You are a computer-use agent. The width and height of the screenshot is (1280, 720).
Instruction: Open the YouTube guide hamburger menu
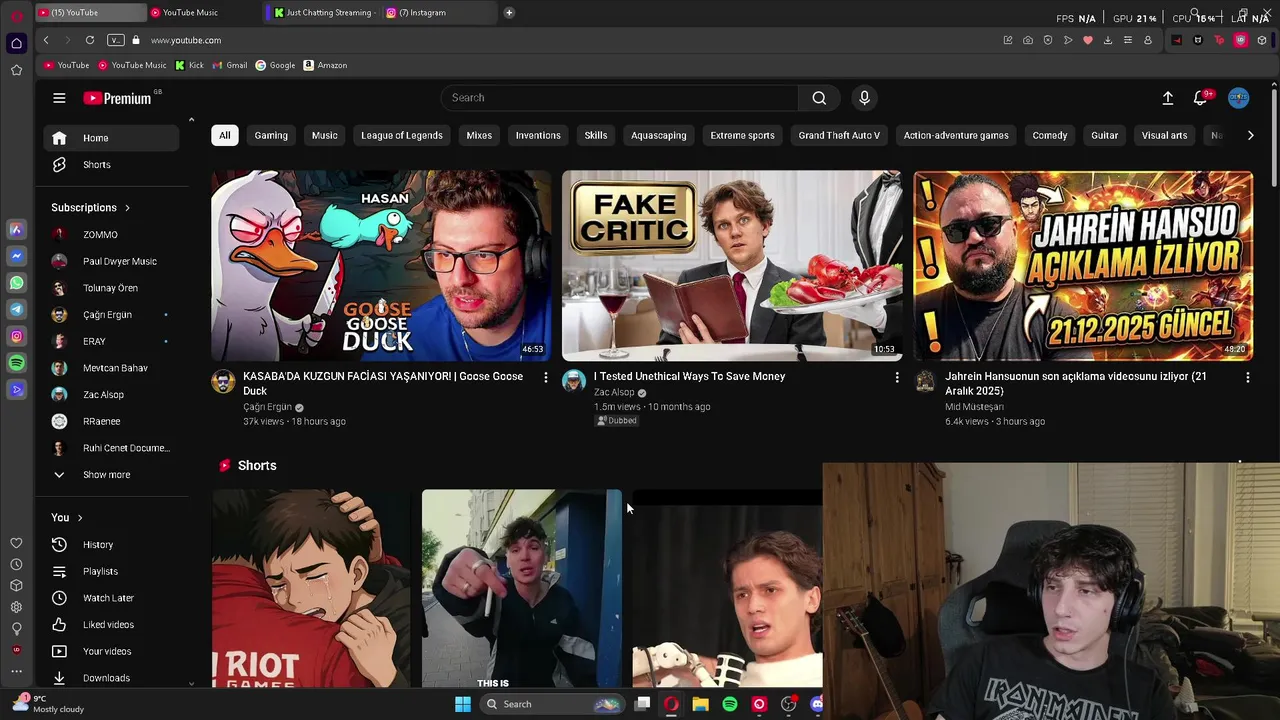(59, 98)
